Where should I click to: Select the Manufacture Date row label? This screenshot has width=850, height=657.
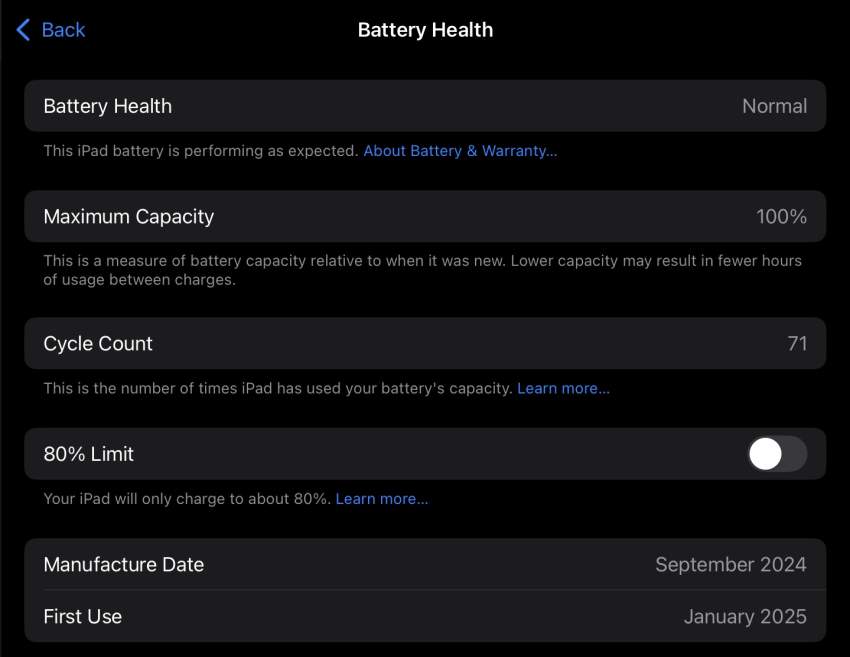pyautogui.click(x=124, y=565)
